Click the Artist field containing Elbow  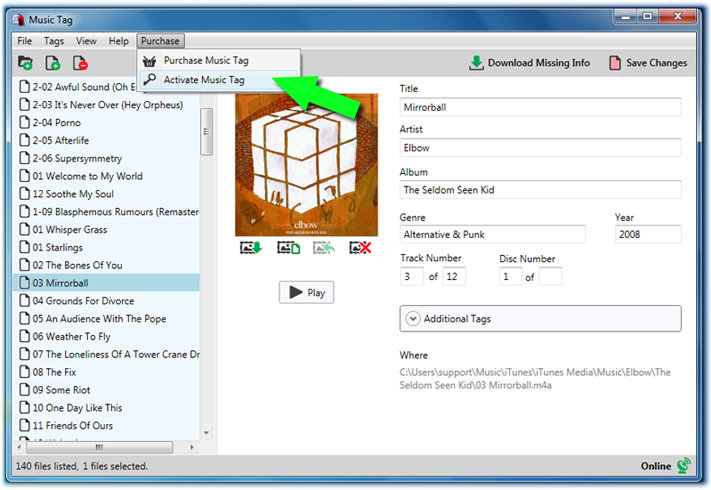click(x=540, y=148)
